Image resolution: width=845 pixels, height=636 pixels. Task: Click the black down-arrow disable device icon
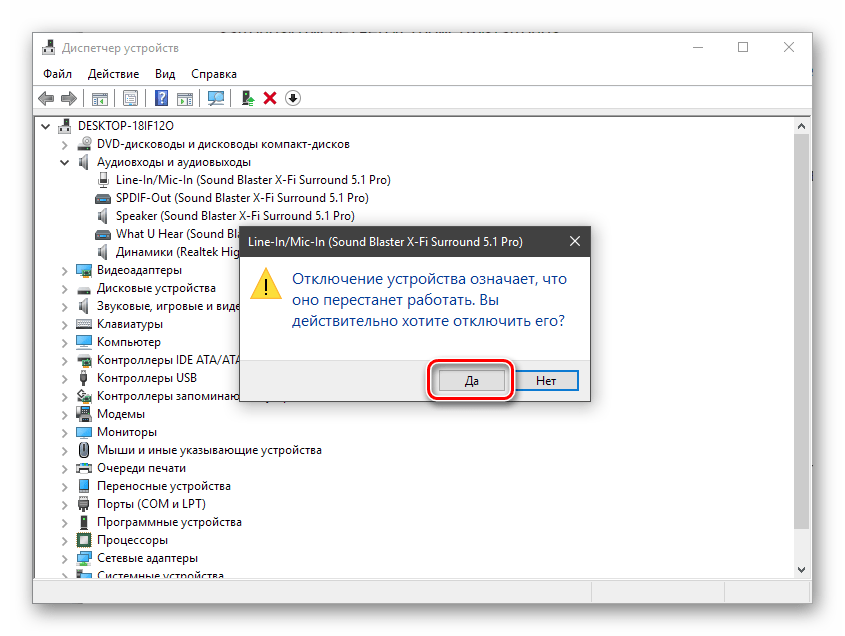point(292,98)
